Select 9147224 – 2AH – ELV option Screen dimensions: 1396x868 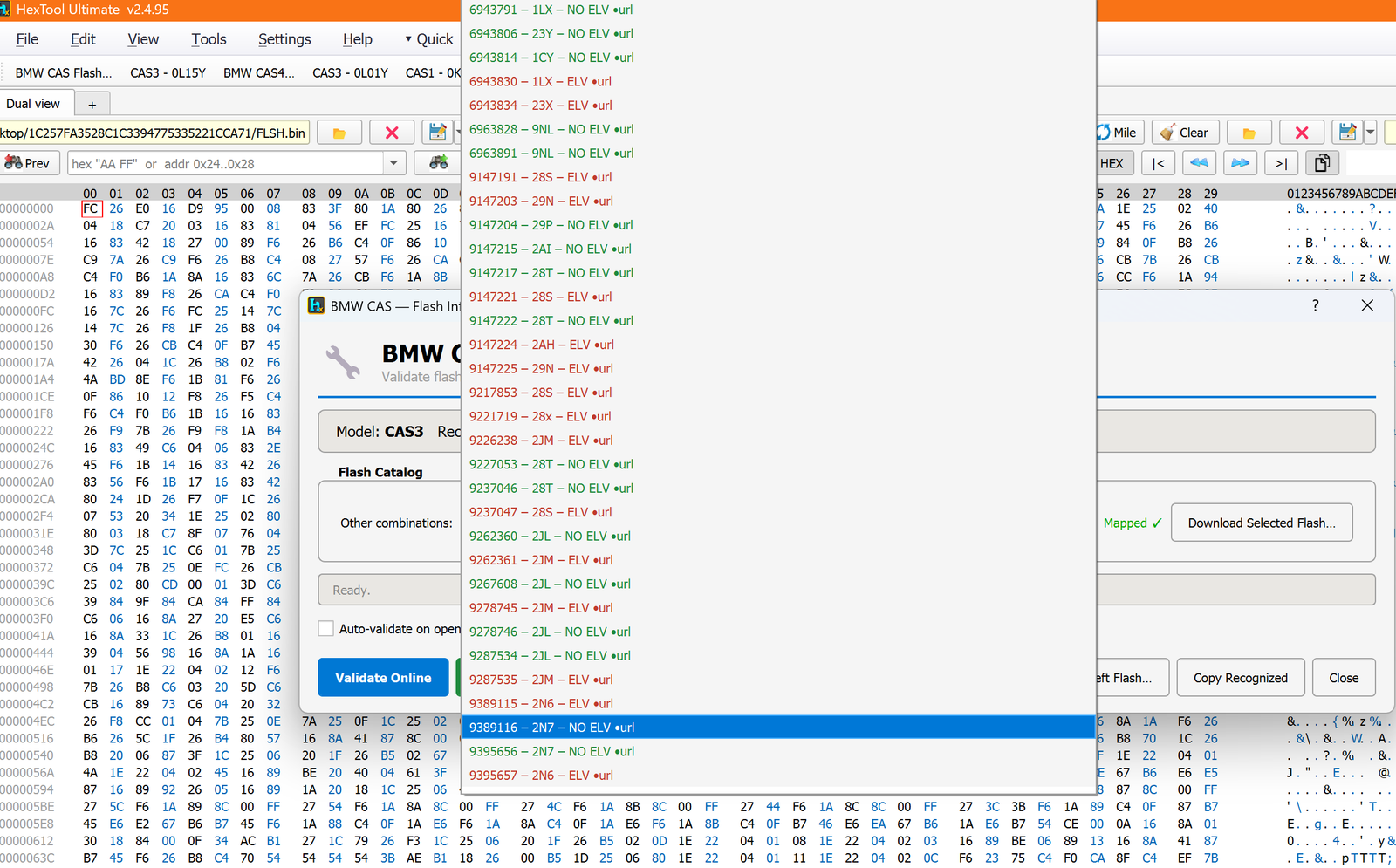tap(778, 345)
